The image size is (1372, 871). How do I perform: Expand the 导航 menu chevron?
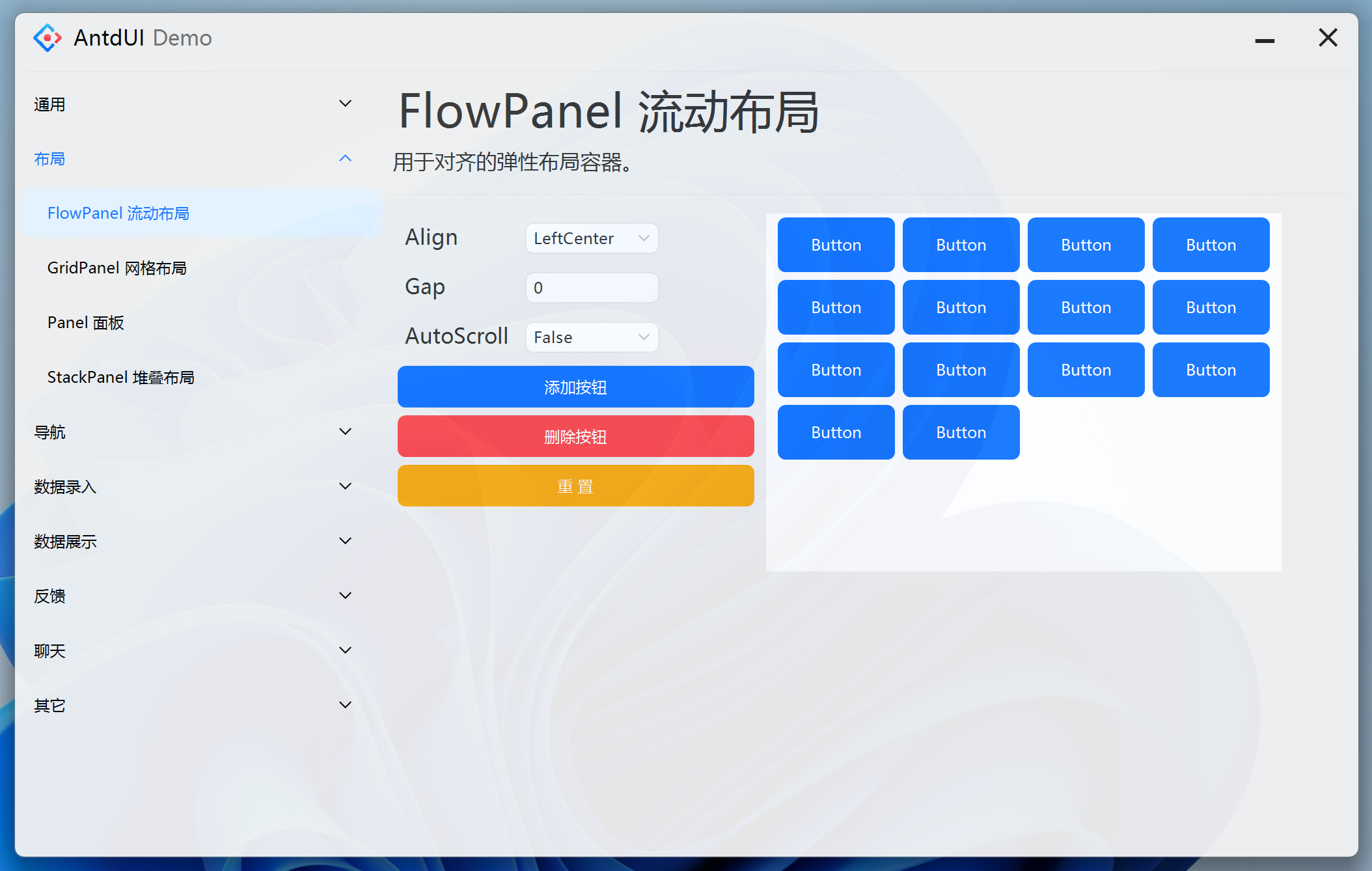(345, 432)
